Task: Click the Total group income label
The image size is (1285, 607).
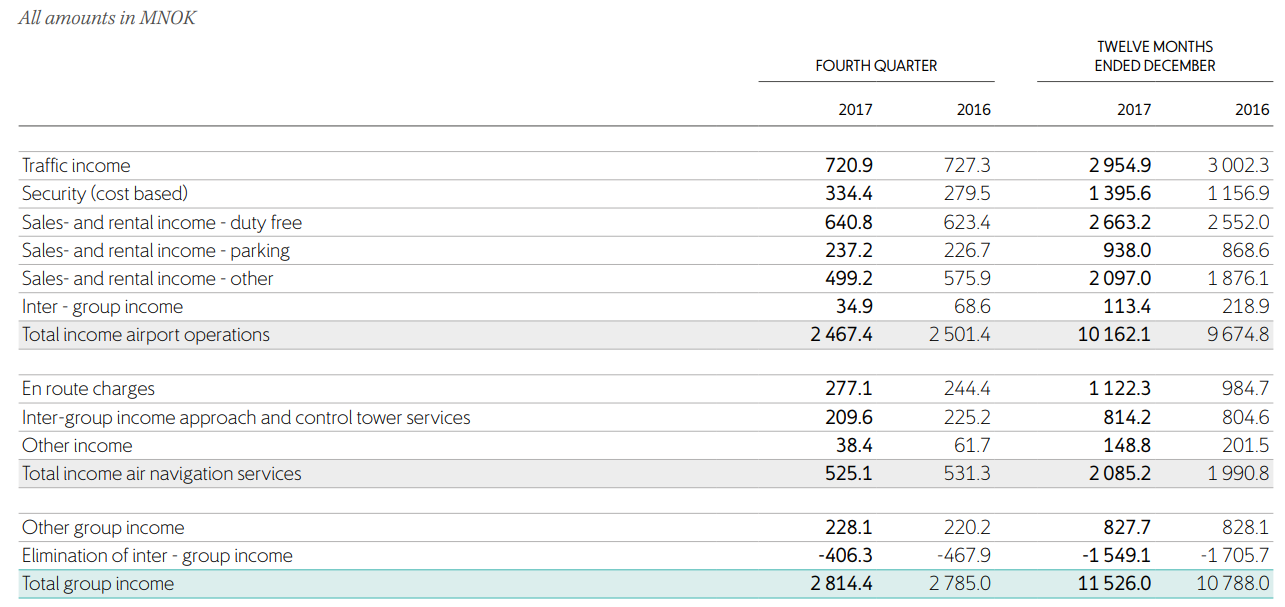Action: point(98,584)
